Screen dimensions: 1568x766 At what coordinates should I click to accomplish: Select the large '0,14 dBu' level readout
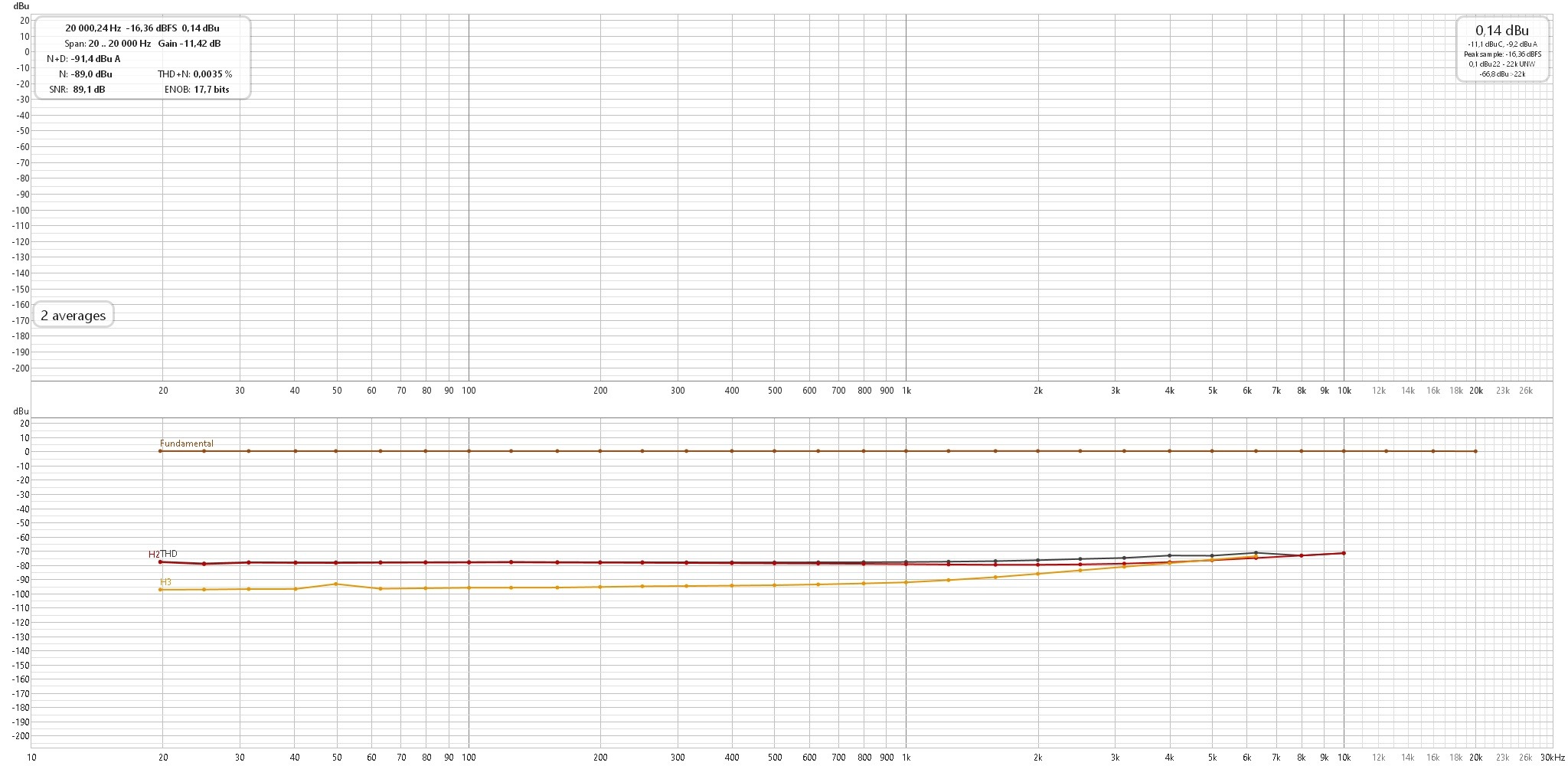(x=1502, y=30)
